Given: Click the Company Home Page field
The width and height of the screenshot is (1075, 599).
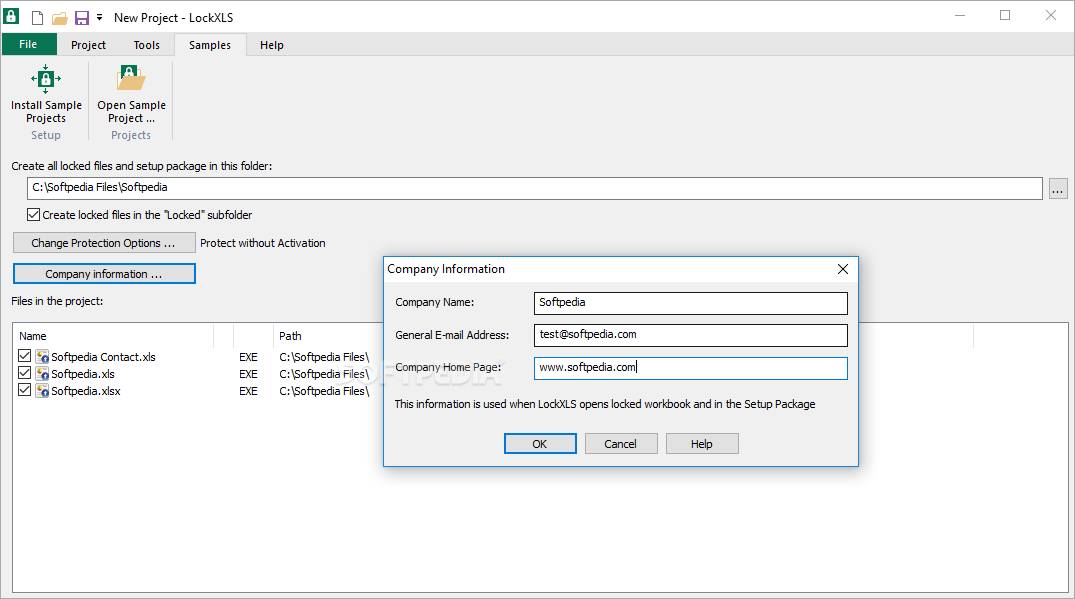Looking at the screenshot, I should click(690, 368).
